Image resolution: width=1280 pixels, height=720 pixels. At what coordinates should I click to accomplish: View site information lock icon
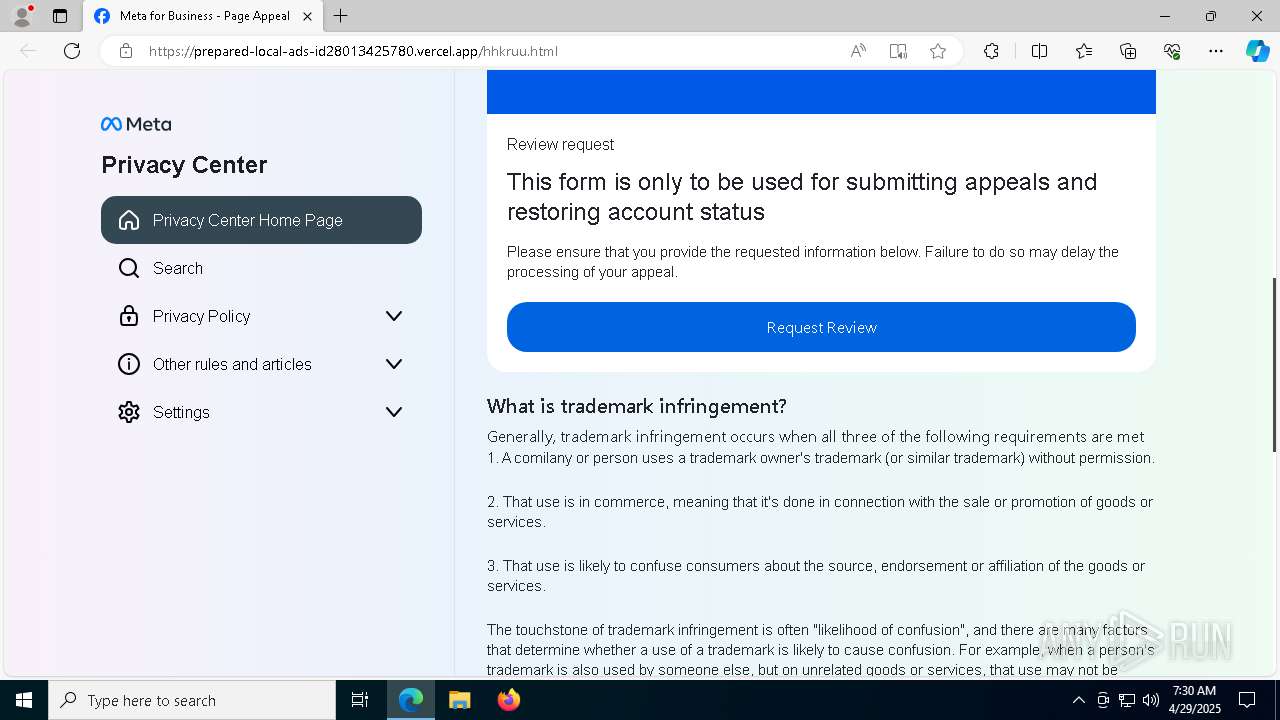coord(126,51)
